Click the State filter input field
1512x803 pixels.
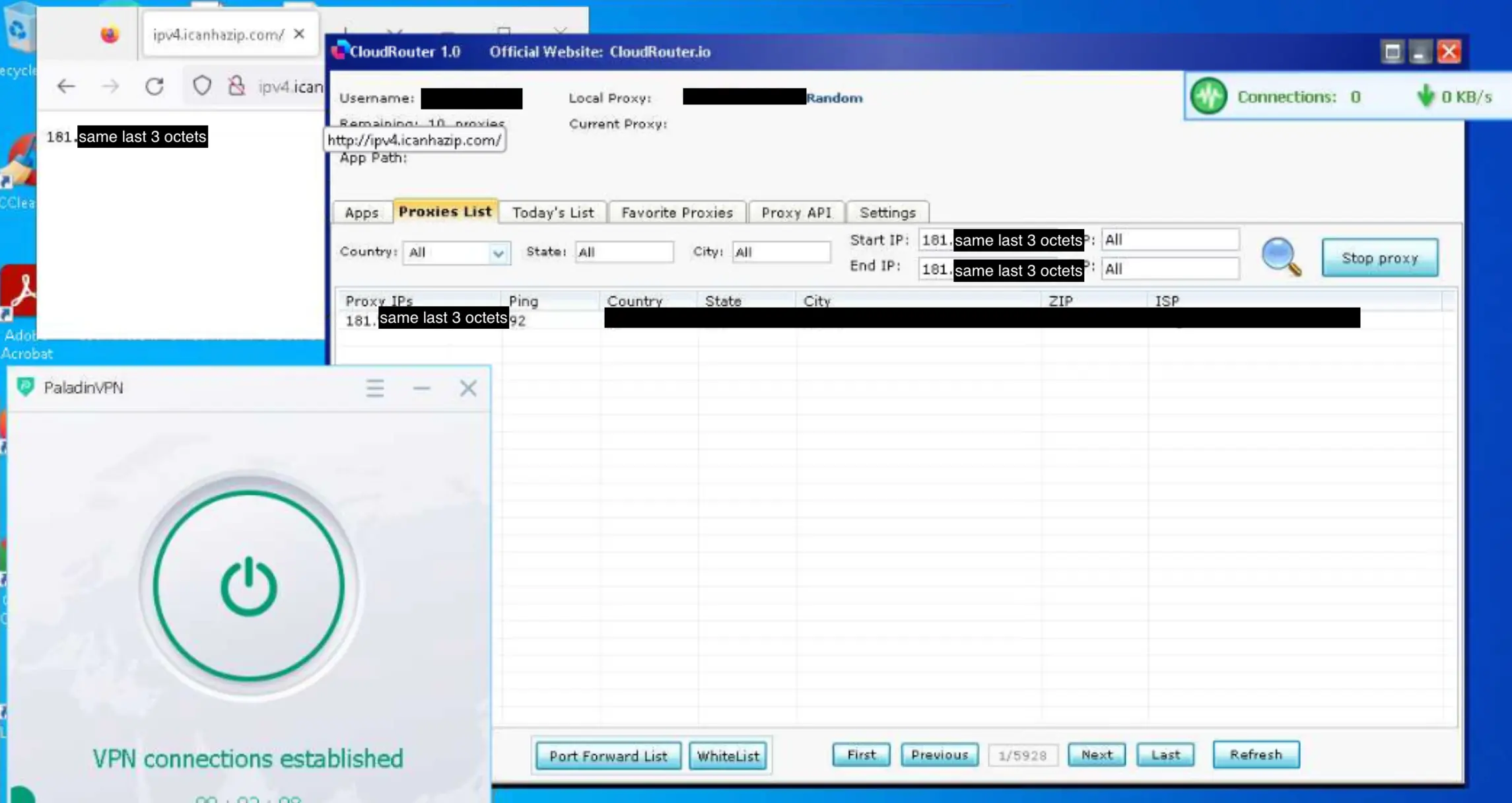623,252
